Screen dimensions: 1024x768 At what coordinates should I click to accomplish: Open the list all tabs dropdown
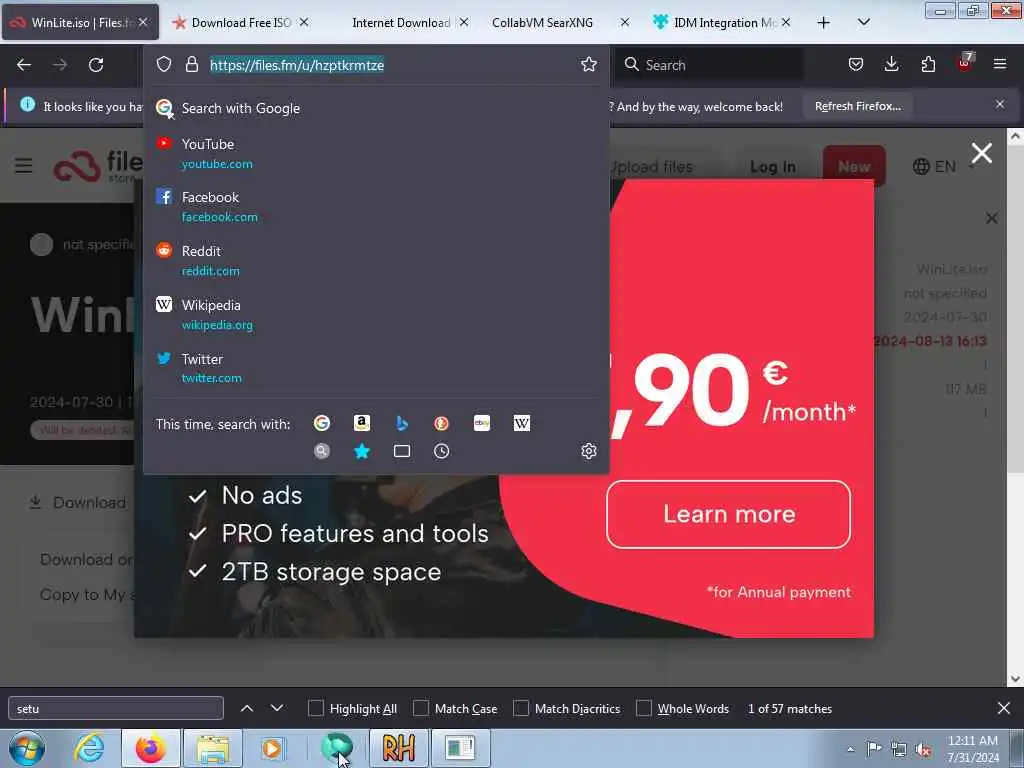(863, 22)
